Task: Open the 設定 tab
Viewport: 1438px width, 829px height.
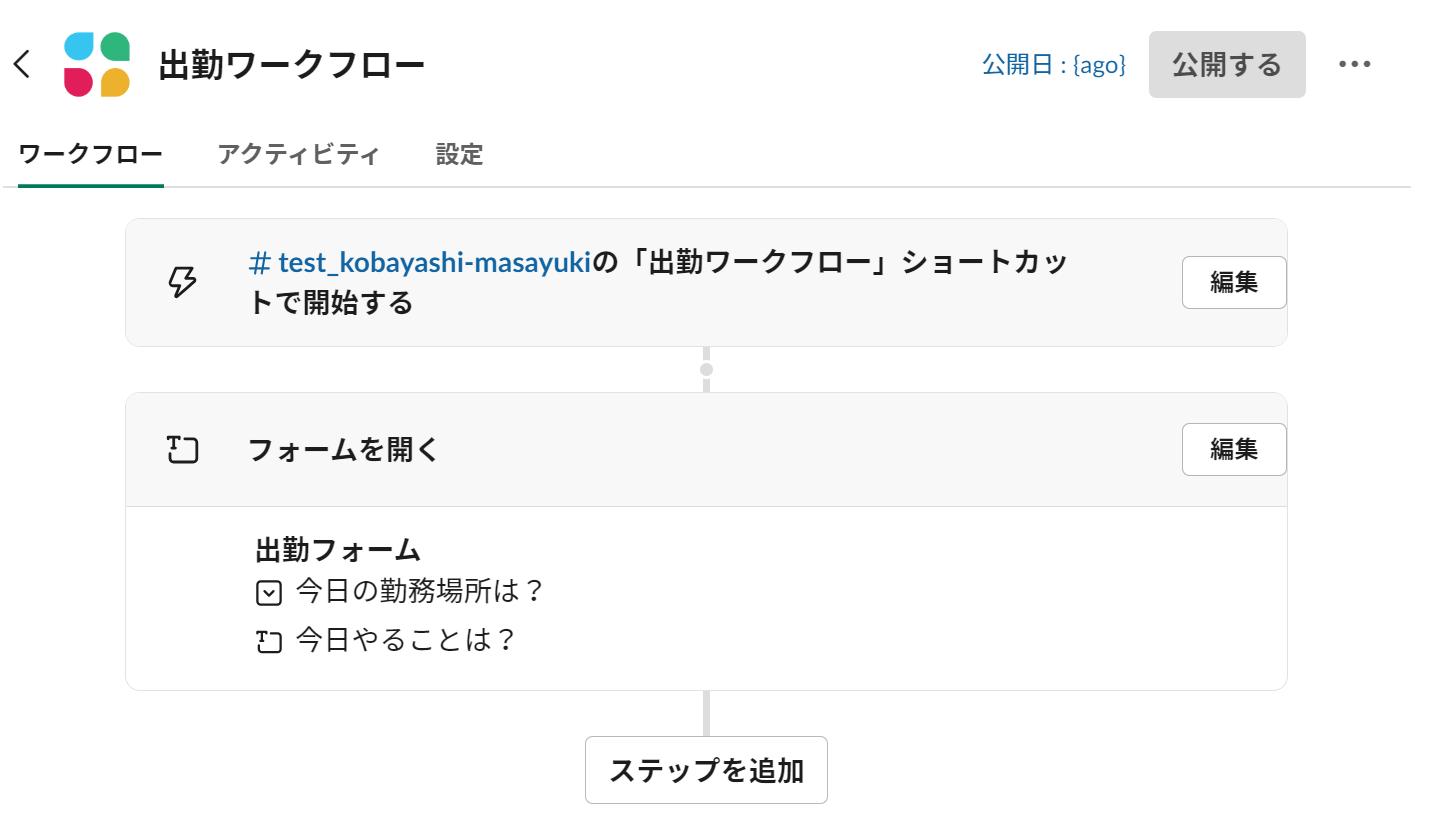Action: 459,155
